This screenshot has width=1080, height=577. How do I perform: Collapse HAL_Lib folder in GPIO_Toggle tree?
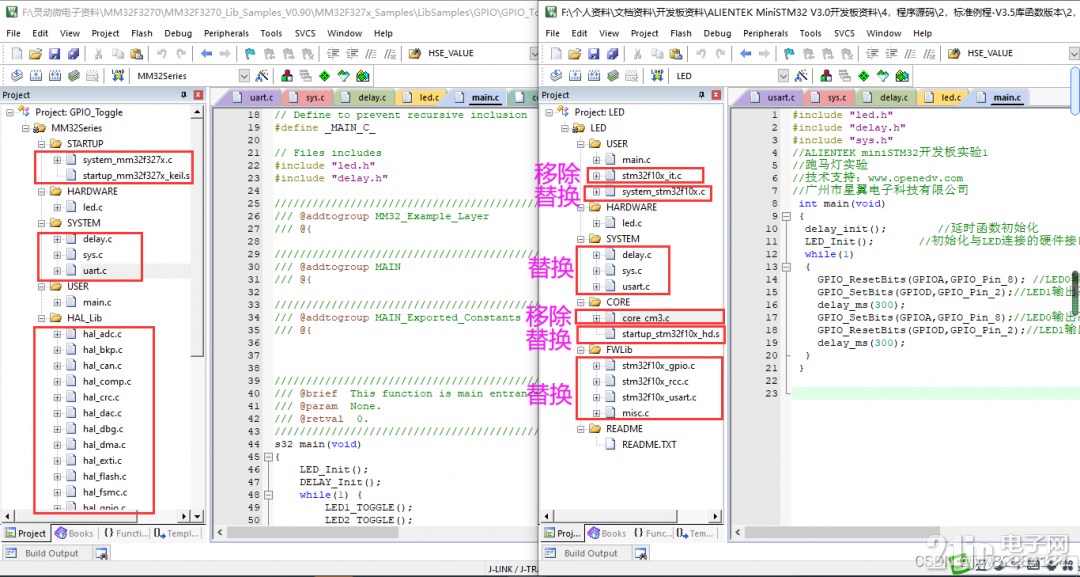pyautogui.click(x=41, y=318)
